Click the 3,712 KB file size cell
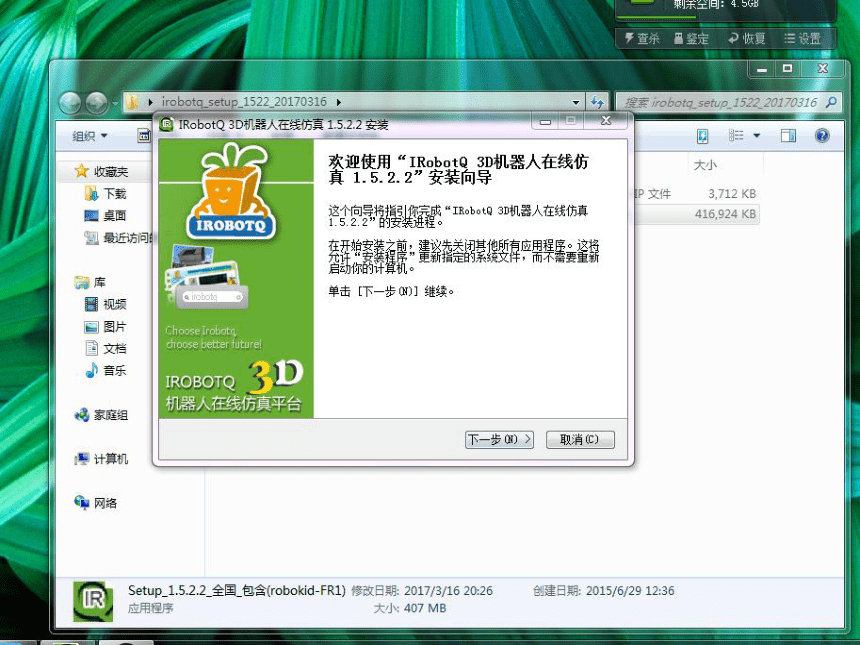Viewport: 860px width, 645px height. [732, 194]
